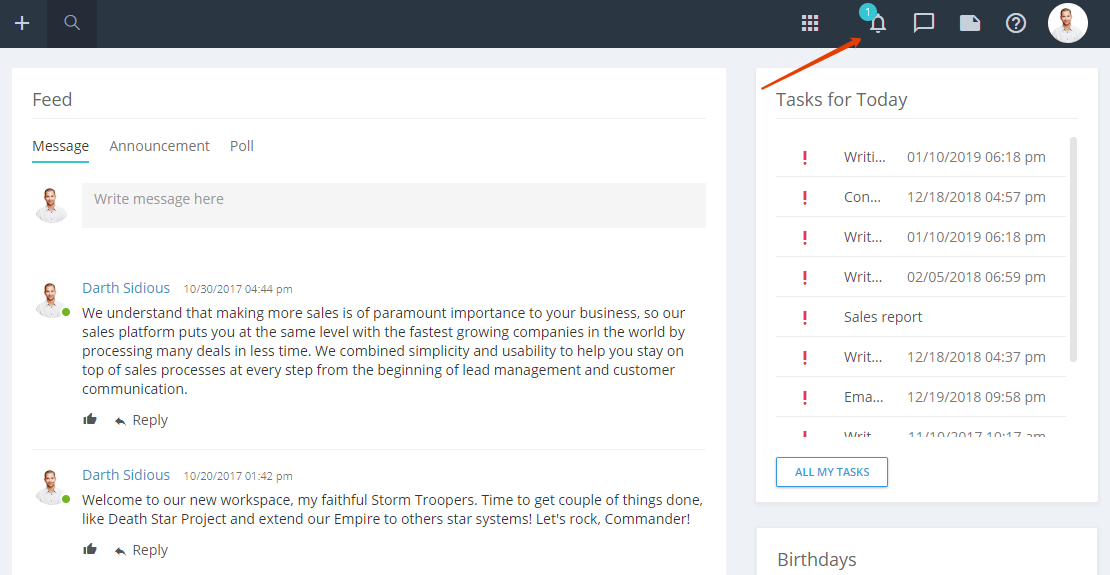Screen dimensions: 1110x575
Task: Open Darth Sidious profile link on first post
Action: coord(126,288)
